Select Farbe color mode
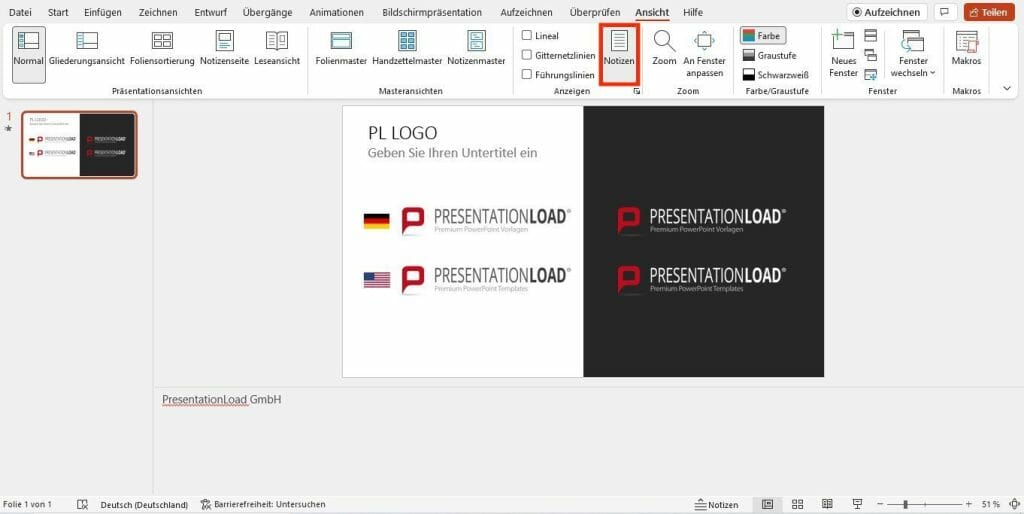Screen dimensions: 1024x514 coord(763,36)
